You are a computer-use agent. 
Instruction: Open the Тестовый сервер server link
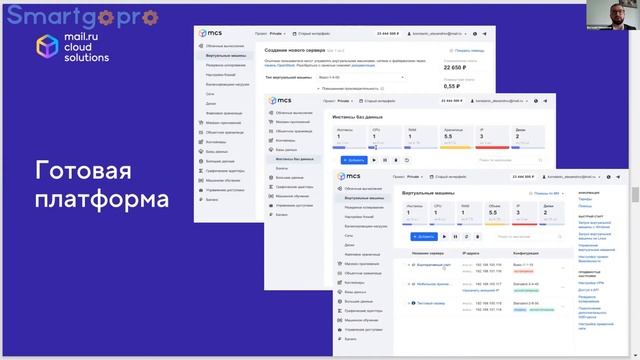pyautogui.click(x=431, y=303)
